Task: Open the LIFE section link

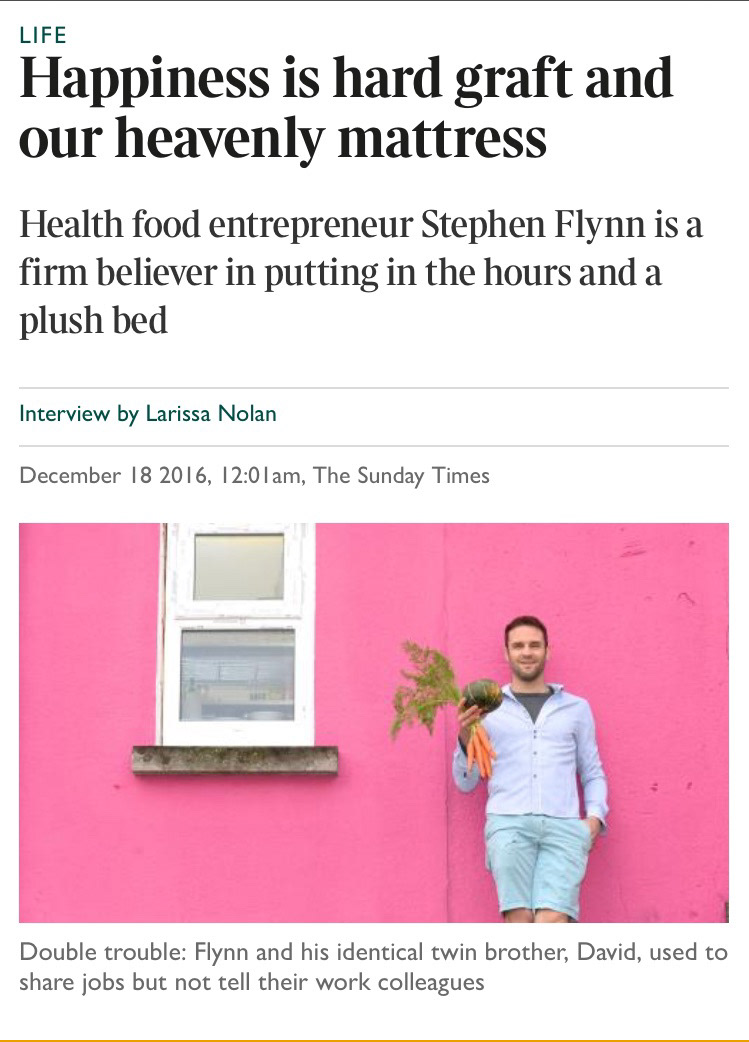Action: pos(43,35)
